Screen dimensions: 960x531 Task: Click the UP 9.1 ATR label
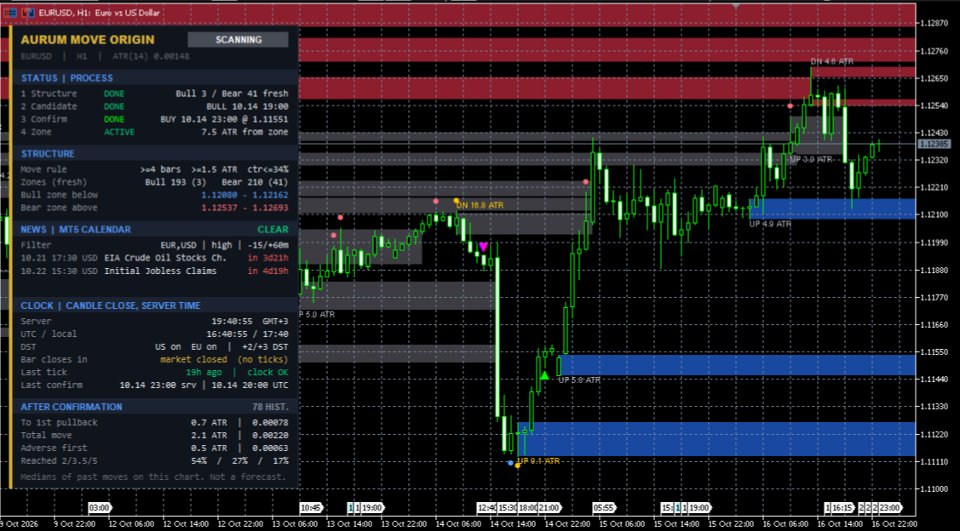pyautogui.click(x=538, y=461)
